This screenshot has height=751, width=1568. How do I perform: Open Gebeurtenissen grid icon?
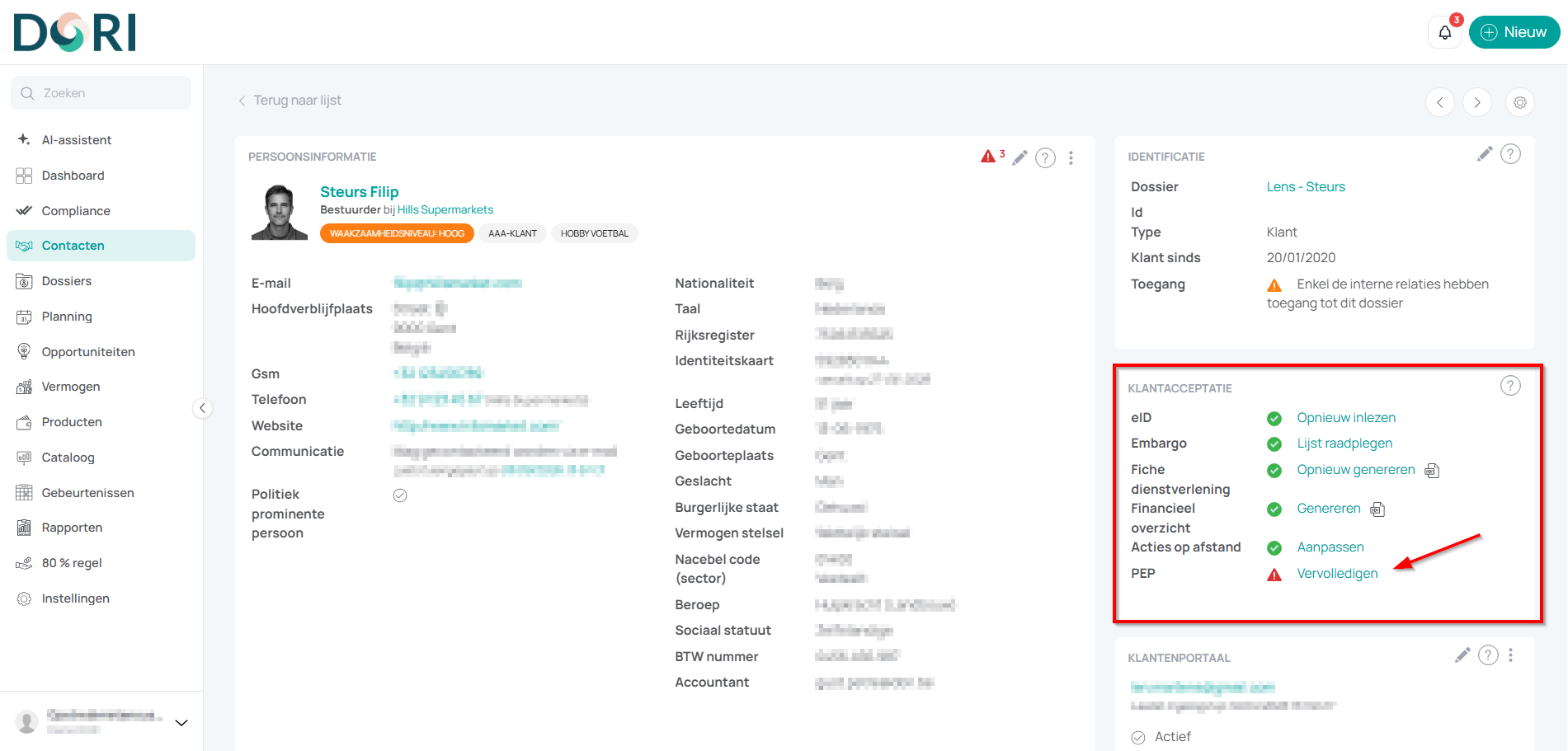pyautogui.click(x=24, y=493)
